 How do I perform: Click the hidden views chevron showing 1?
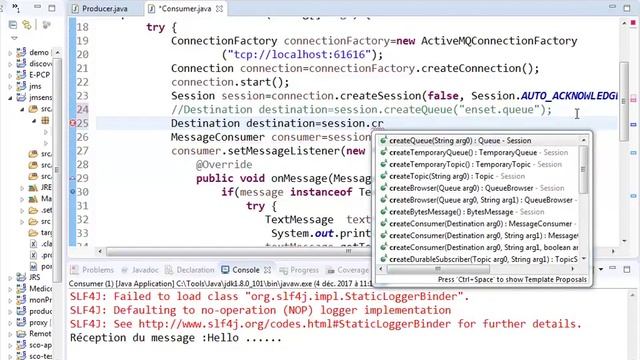pyautogui.click(x=16, y=8)
